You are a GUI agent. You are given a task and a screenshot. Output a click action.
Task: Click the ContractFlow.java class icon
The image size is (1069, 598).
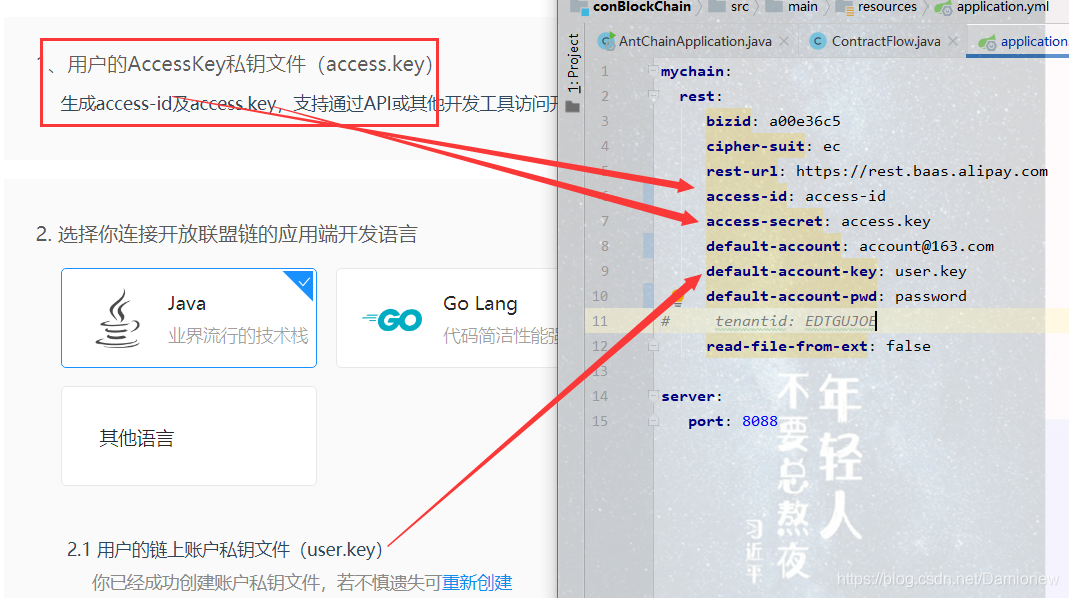pyautogui.click(x=817, y=42)
